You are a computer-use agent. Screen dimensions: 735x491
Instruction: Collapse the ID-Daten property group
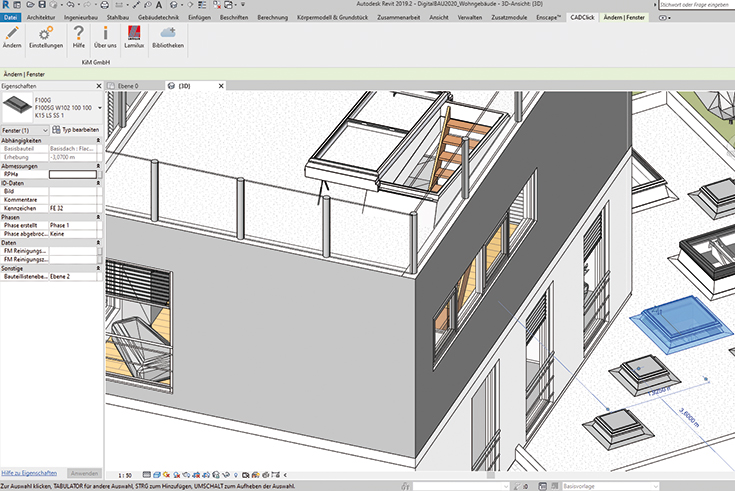[x=97, y=184]
